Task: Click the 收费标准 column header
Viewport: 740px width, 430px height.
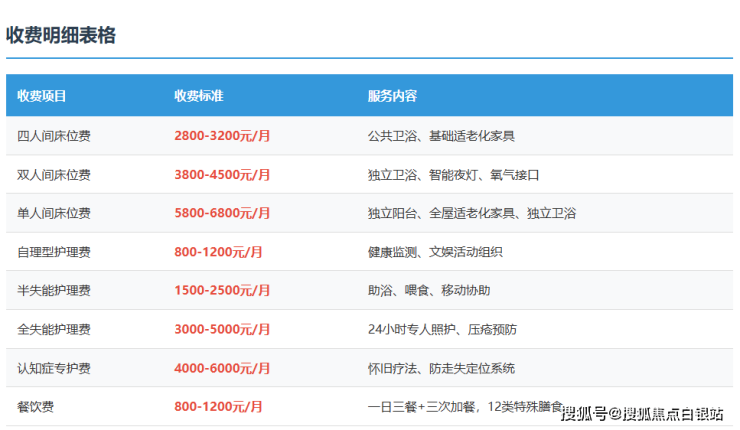Action: coord(198,96)
